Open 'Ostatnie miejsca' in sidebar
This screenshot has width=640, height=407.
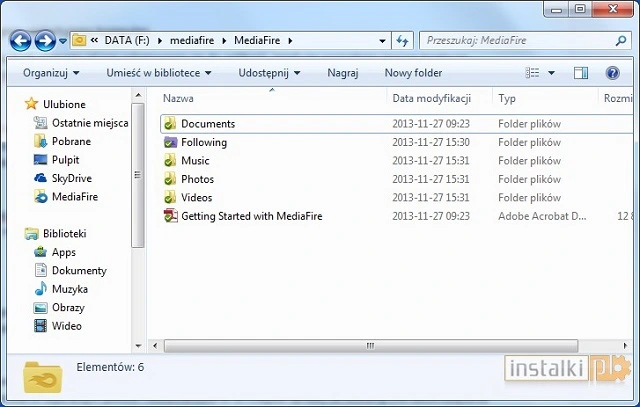pyautogui.click(x=89, y=123)
